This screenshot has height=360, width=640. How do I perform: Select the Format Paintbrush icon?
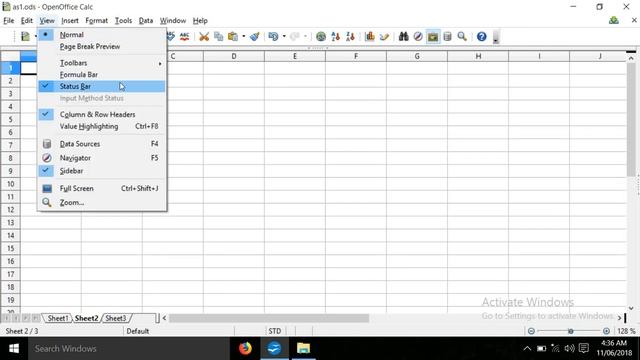255,37
